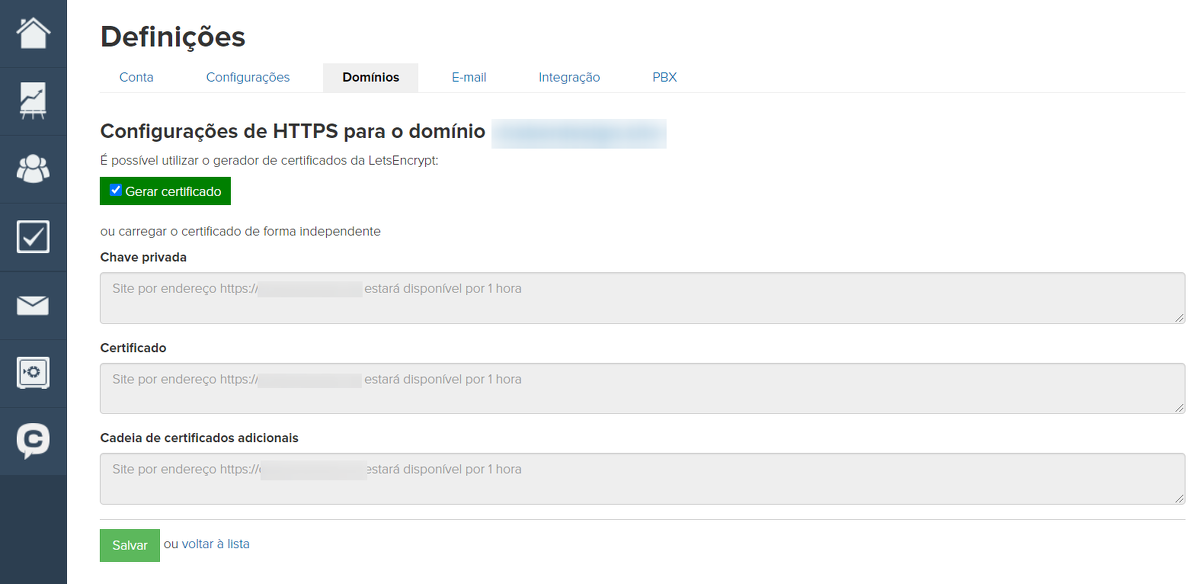Open the chat bubble icon in sidebar
The height and width of the screenshot is (584, 1200).
33,441
